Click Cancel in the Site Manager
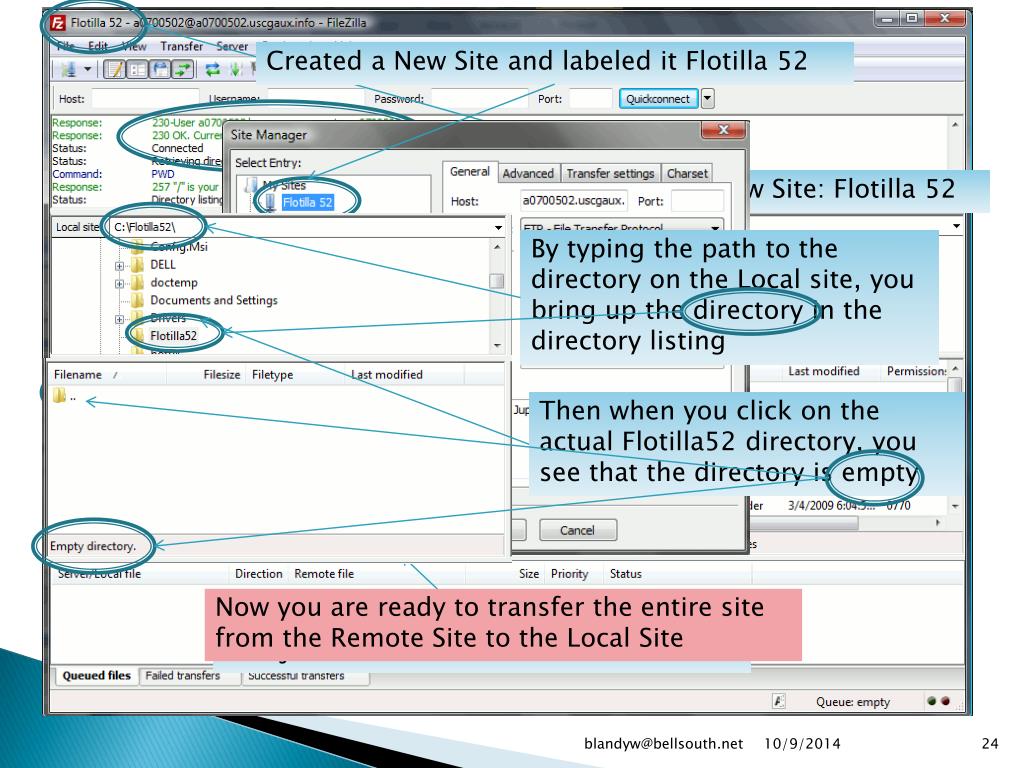This screenshot has height=768, width=1024. point(577,530)
